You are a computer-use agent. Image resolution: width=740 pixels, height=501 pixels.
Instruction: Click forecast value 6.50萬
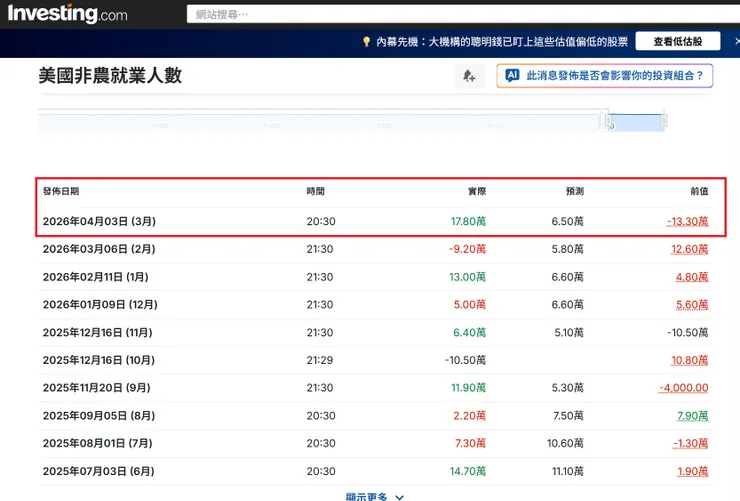(x=568, y=221)
